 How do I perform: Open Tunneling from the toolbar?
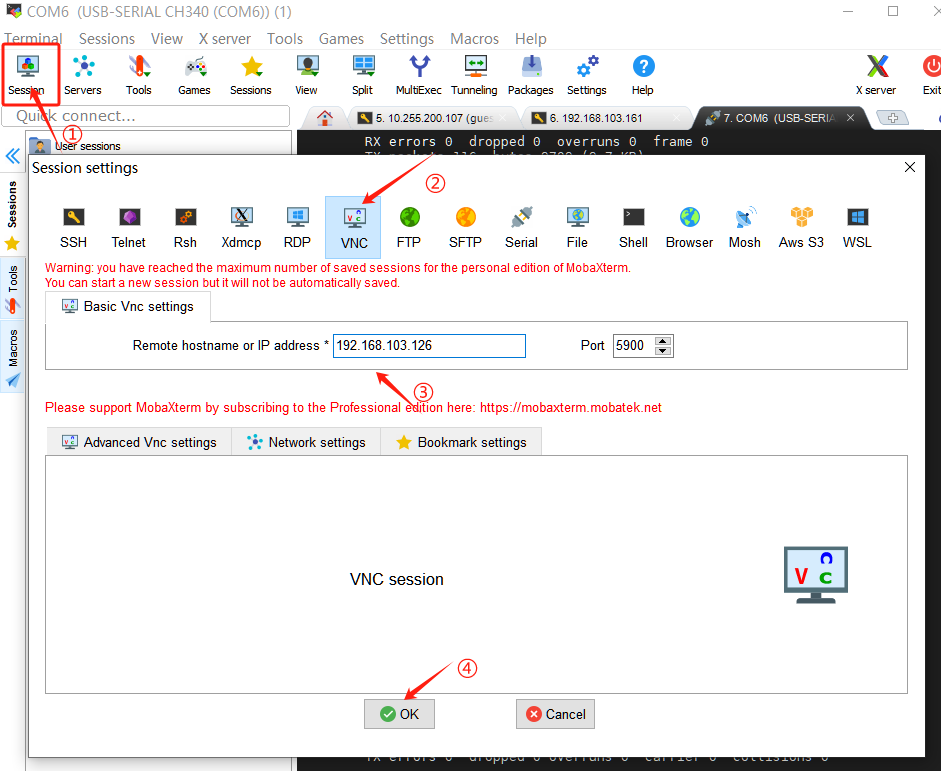click(474, 75)
